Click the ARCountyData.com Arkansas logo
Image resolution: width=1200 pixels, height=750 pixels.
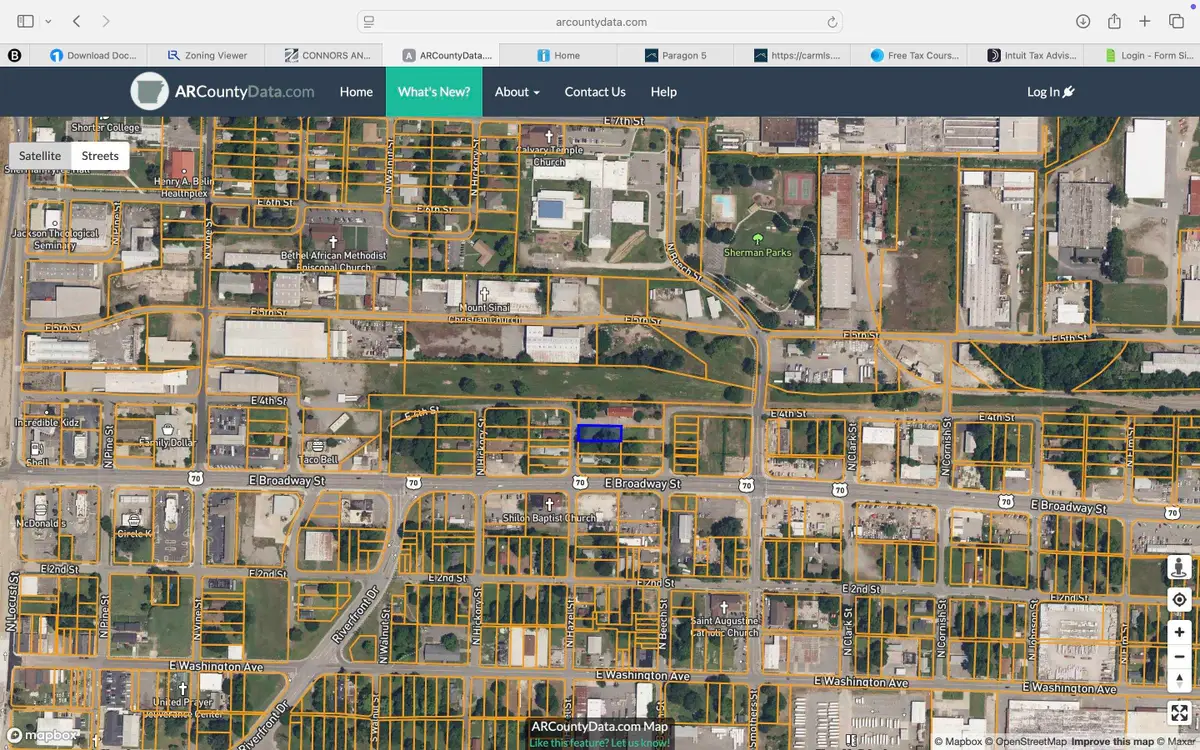click(x=223, y=91)
